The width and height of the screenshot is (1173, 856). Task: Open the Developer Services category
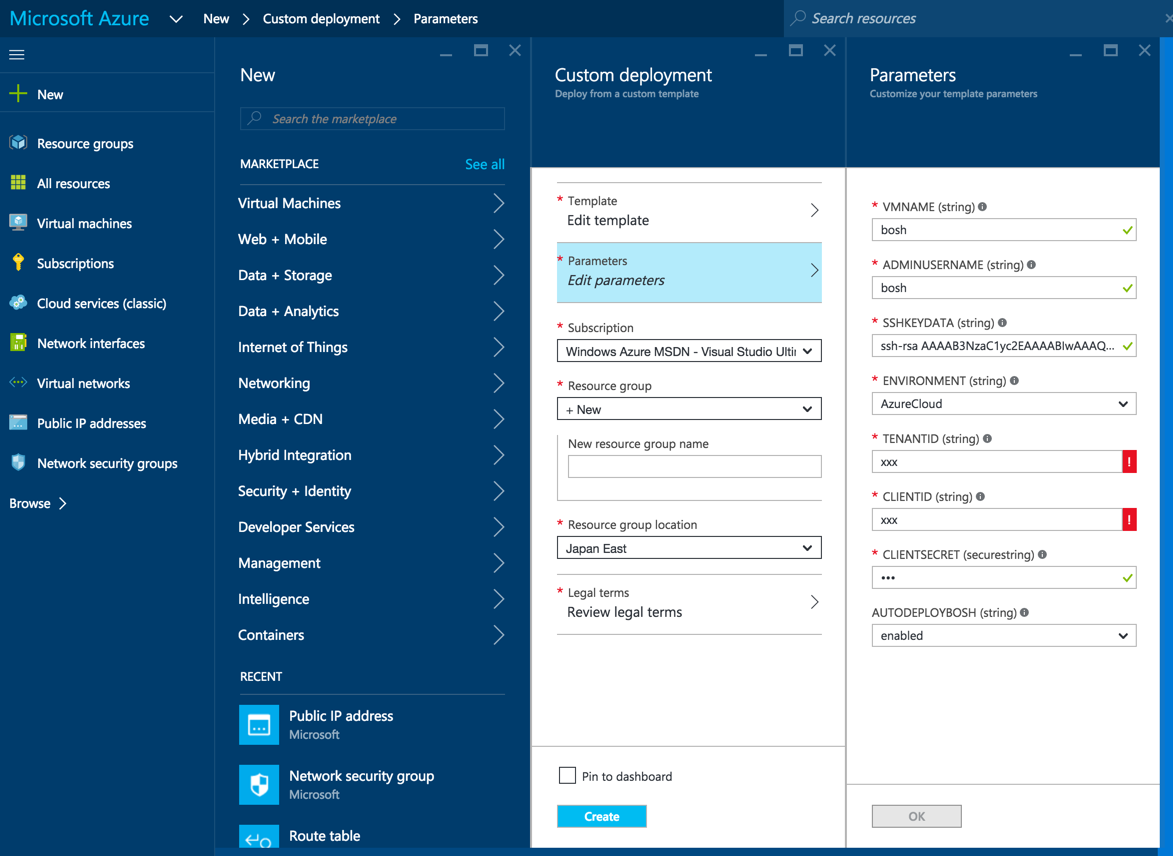[x=371, y=526]
